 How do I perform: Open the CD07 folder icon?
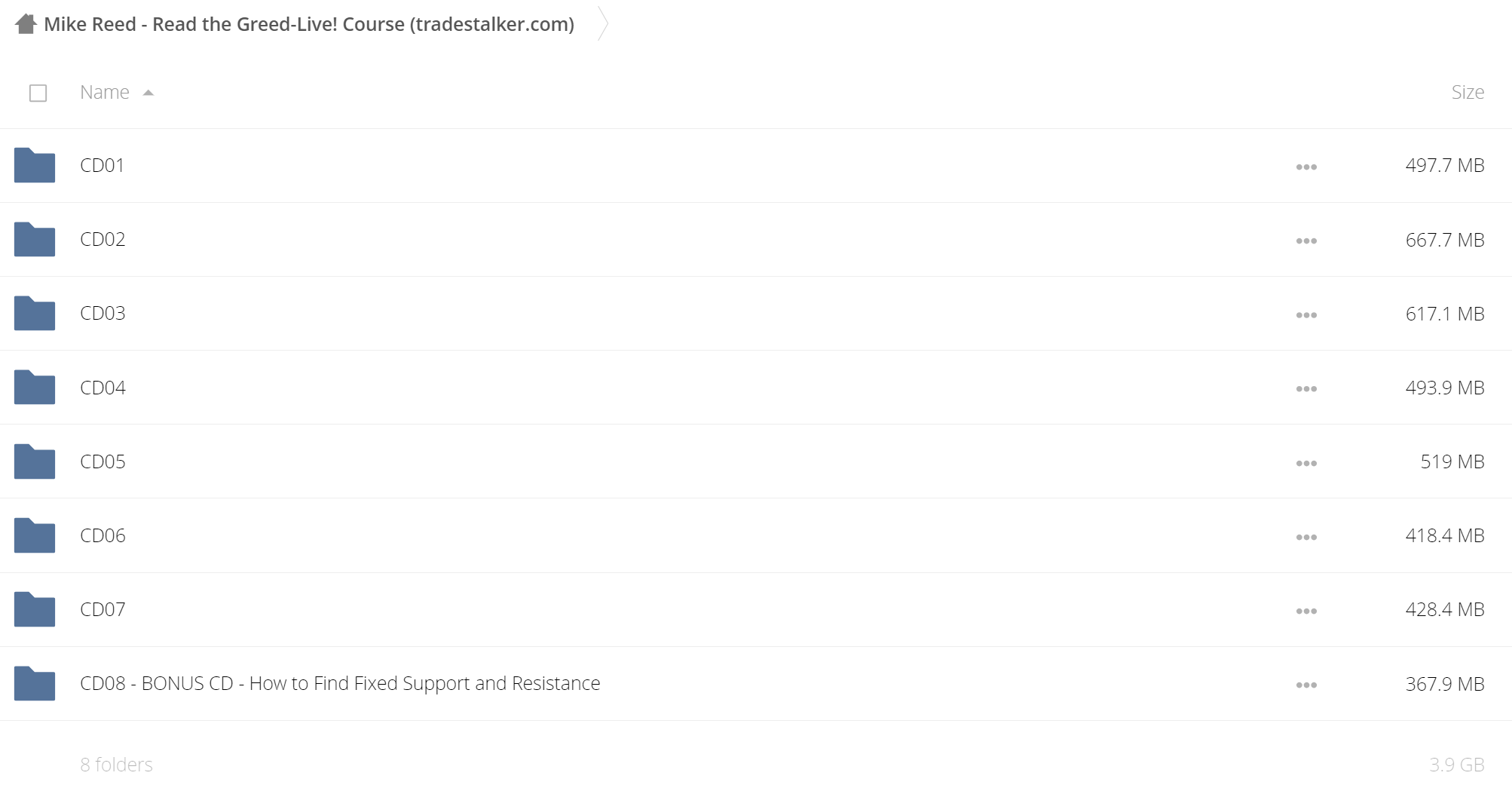35,609
